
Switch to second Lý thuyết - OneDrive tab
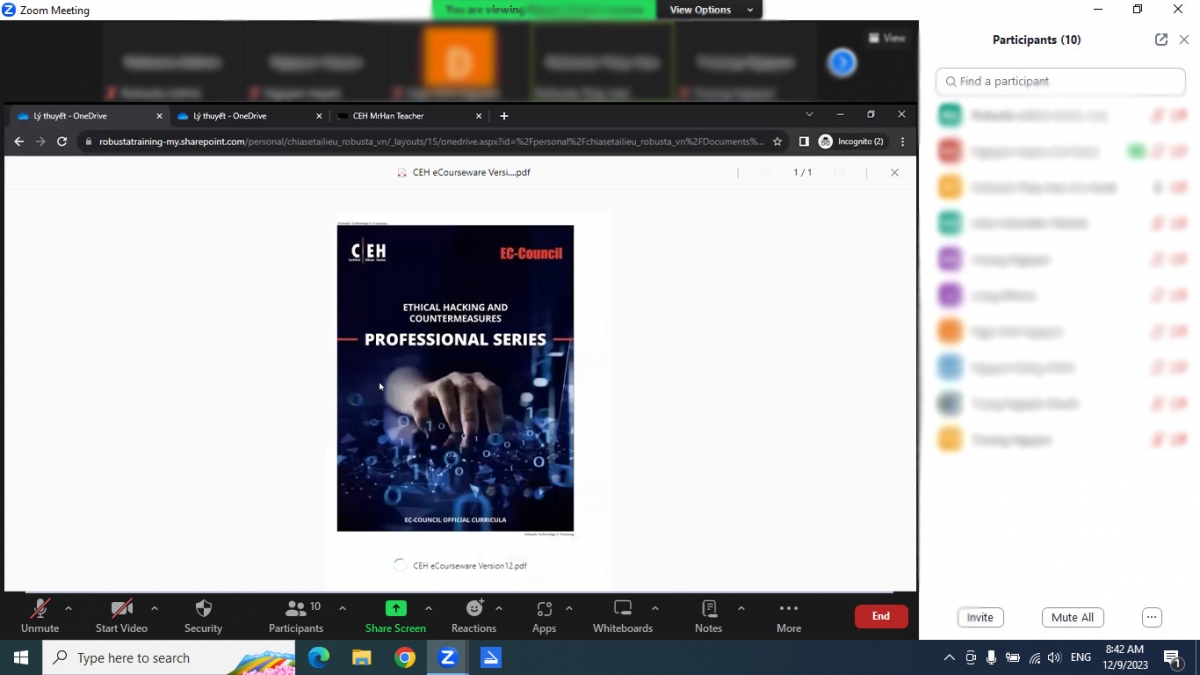pyautogui.click(x=244, y=116)
